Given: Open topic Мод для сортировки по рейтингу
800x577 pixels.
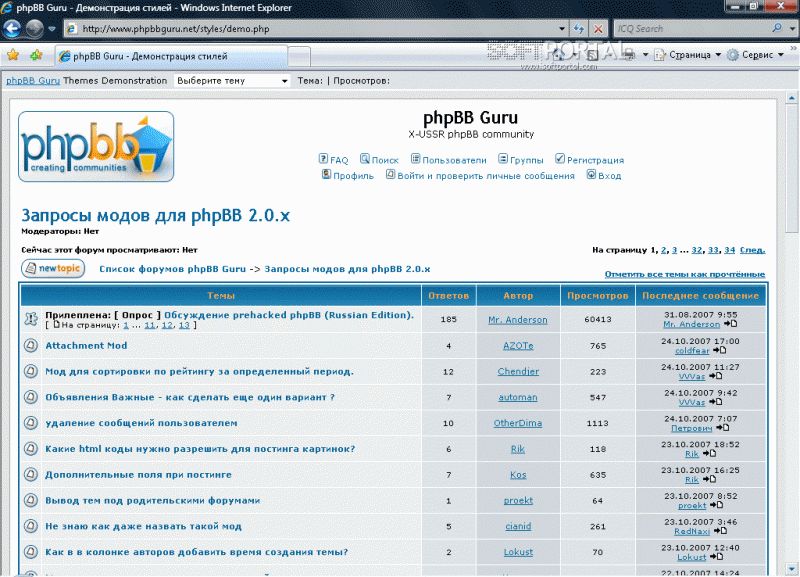Looking at the screenshot, I should (199, 371).
